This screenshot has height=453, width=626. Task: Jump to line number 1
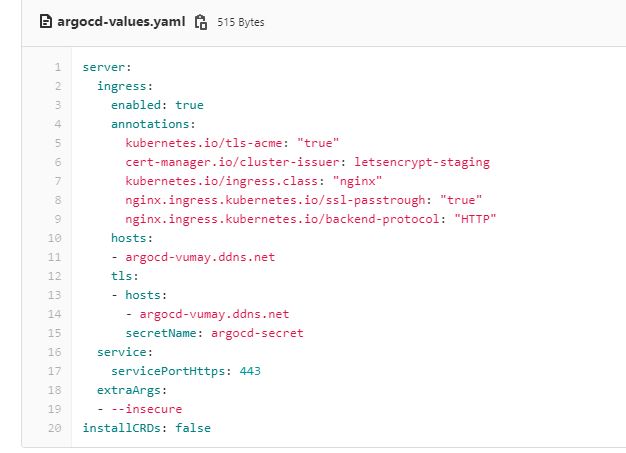pyautogui.click(x=59, y=68)
